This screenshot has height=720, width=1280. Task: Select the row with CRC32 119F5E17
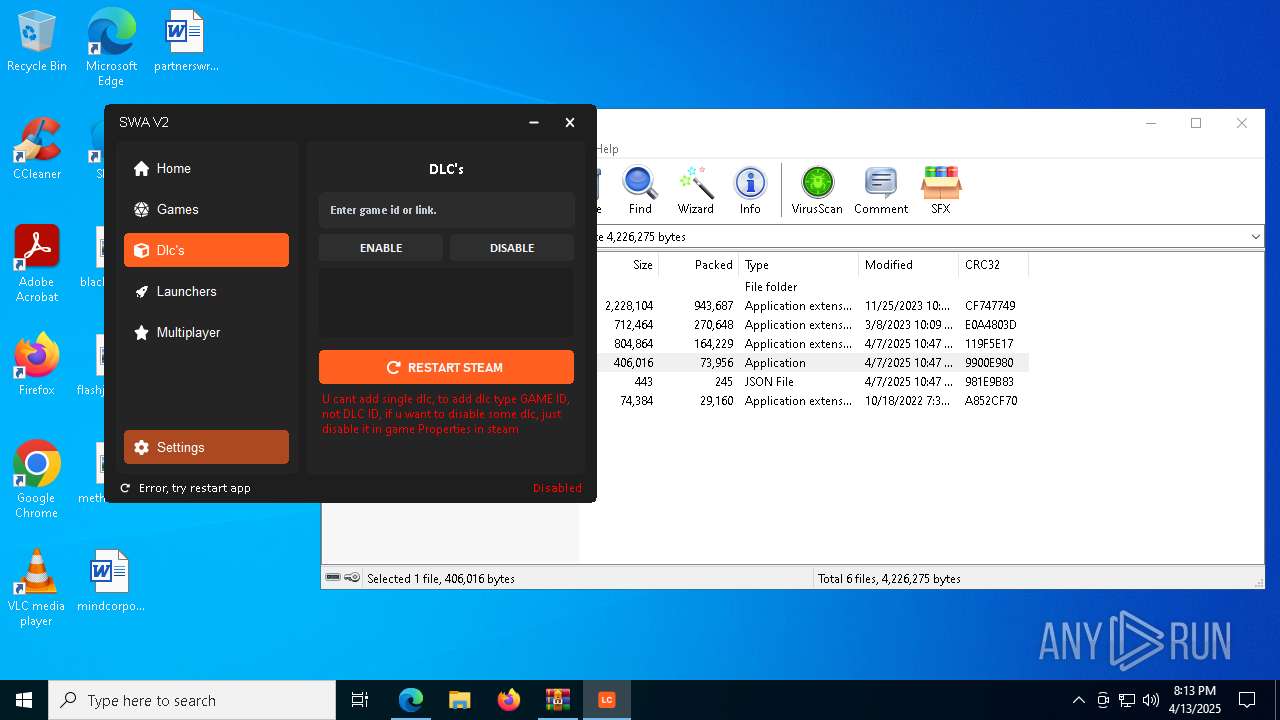click(812, 344)
